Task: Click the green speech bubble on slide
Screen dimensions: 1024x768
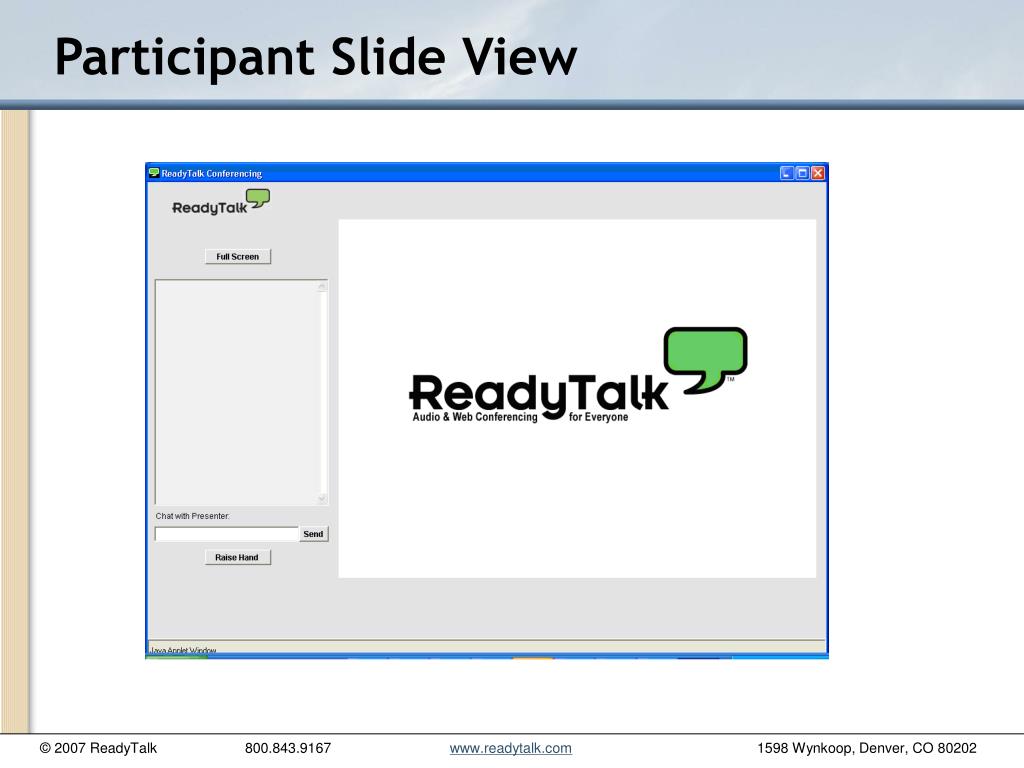Action: [706, 360]
